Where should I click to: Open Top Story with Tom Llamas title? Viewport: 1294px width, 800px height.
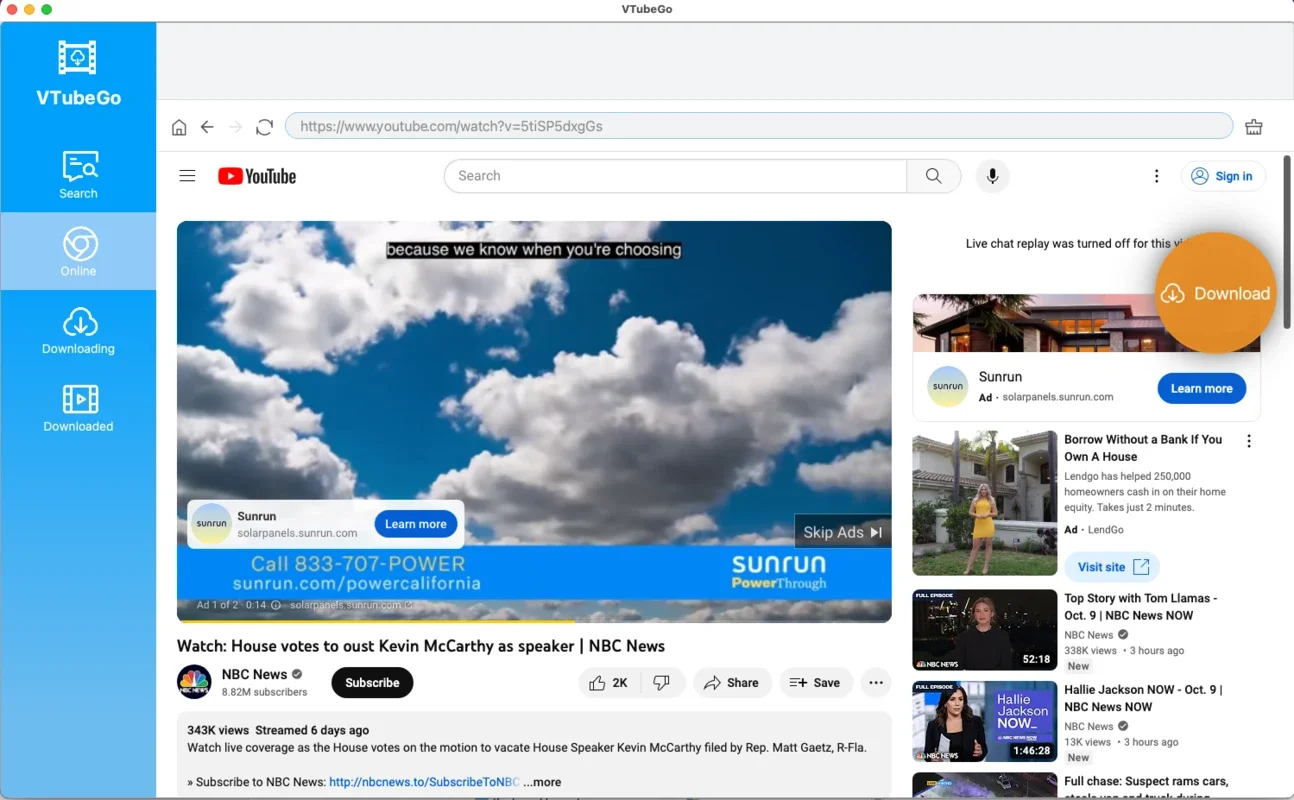[x=1141, y=607]
